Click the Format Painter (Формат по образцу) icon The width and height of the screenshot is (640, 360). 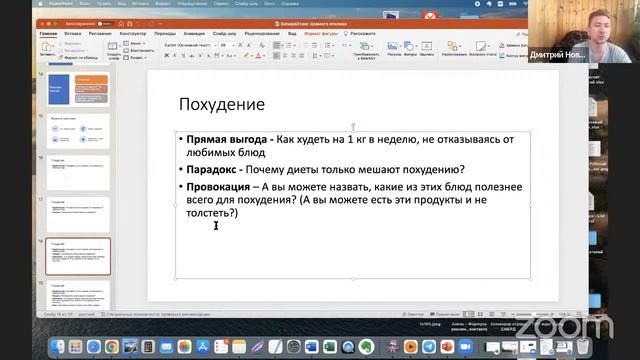click(x=60, y=58)
